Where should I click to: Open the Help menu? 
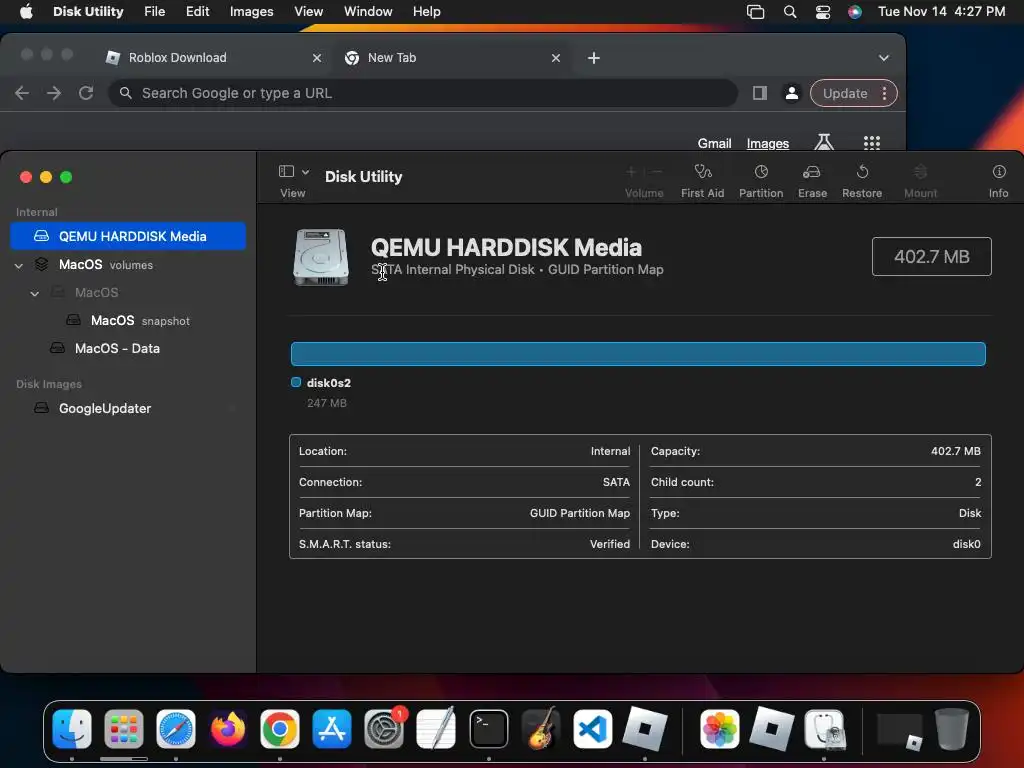[x=426, y=12]
